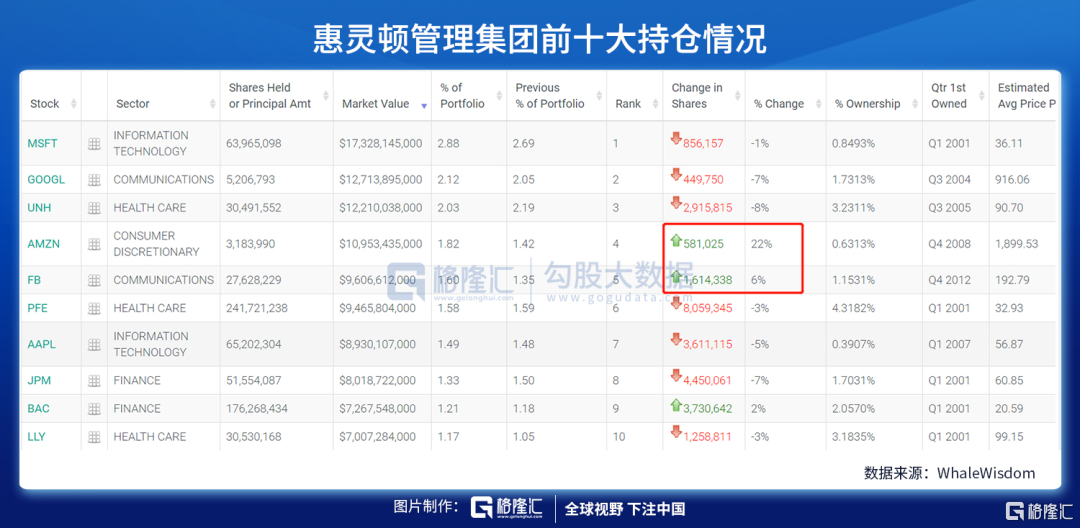Select AMZN change in shares 581,025
1080x528 pixels.
pyautogui.click(x=703, y=244)
